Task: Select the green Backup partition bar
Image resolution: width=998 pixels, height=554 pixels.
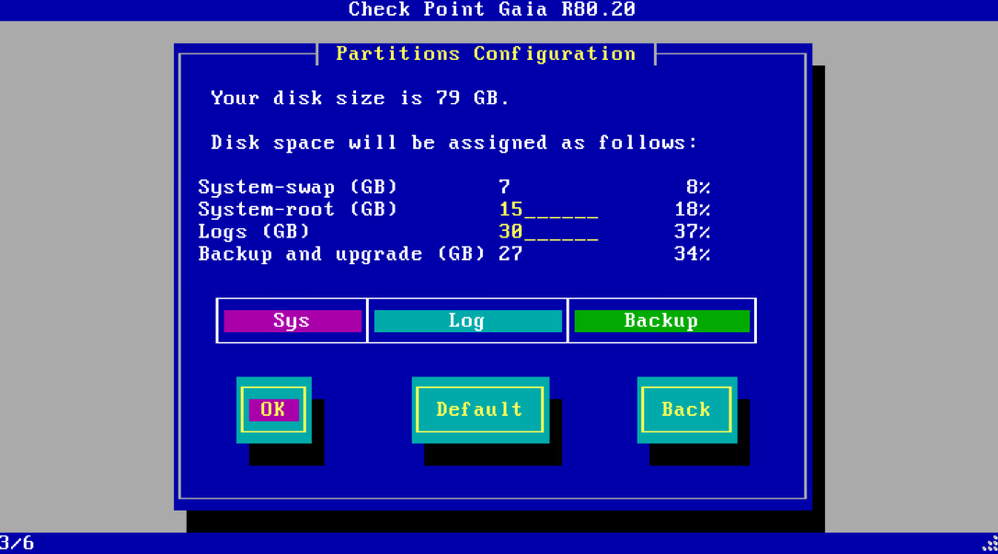Action: point(662,321)
